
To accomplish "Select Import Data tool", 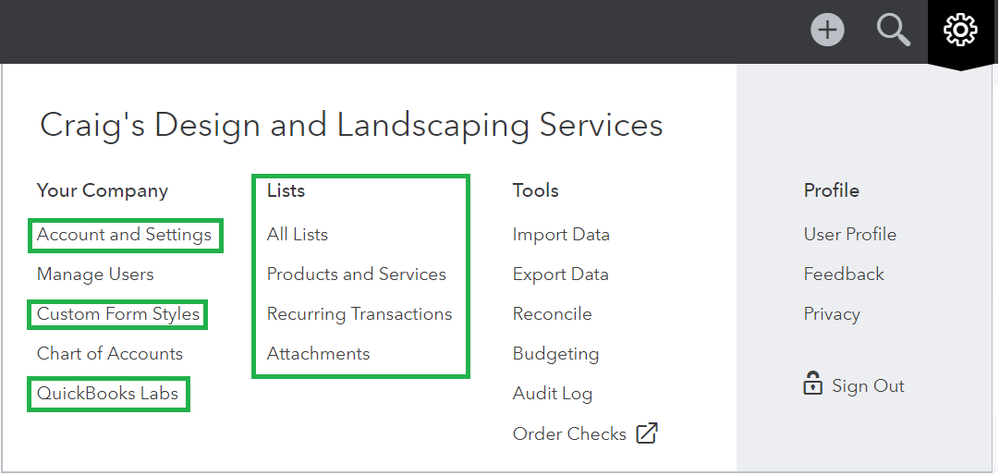I will coord(561,235).
